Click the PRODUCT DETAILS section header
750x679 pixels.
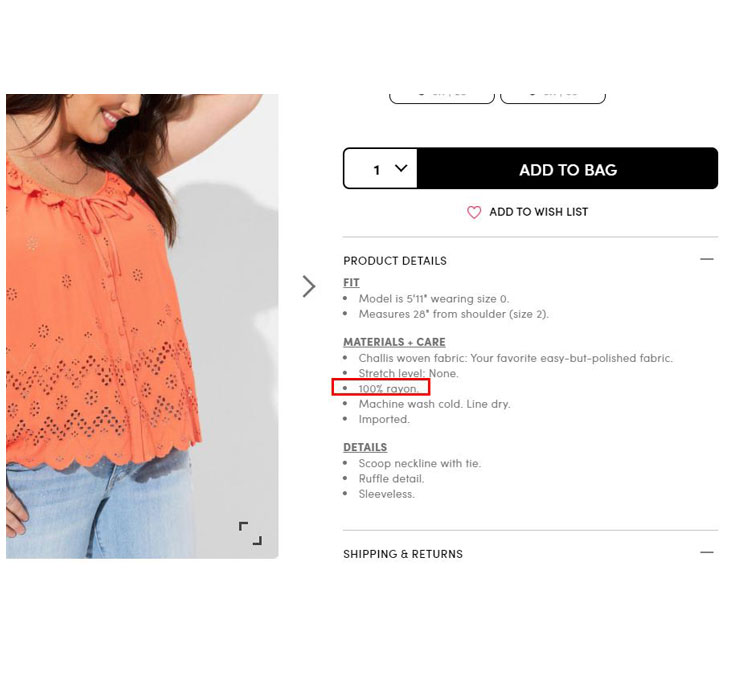click(395, 261)
